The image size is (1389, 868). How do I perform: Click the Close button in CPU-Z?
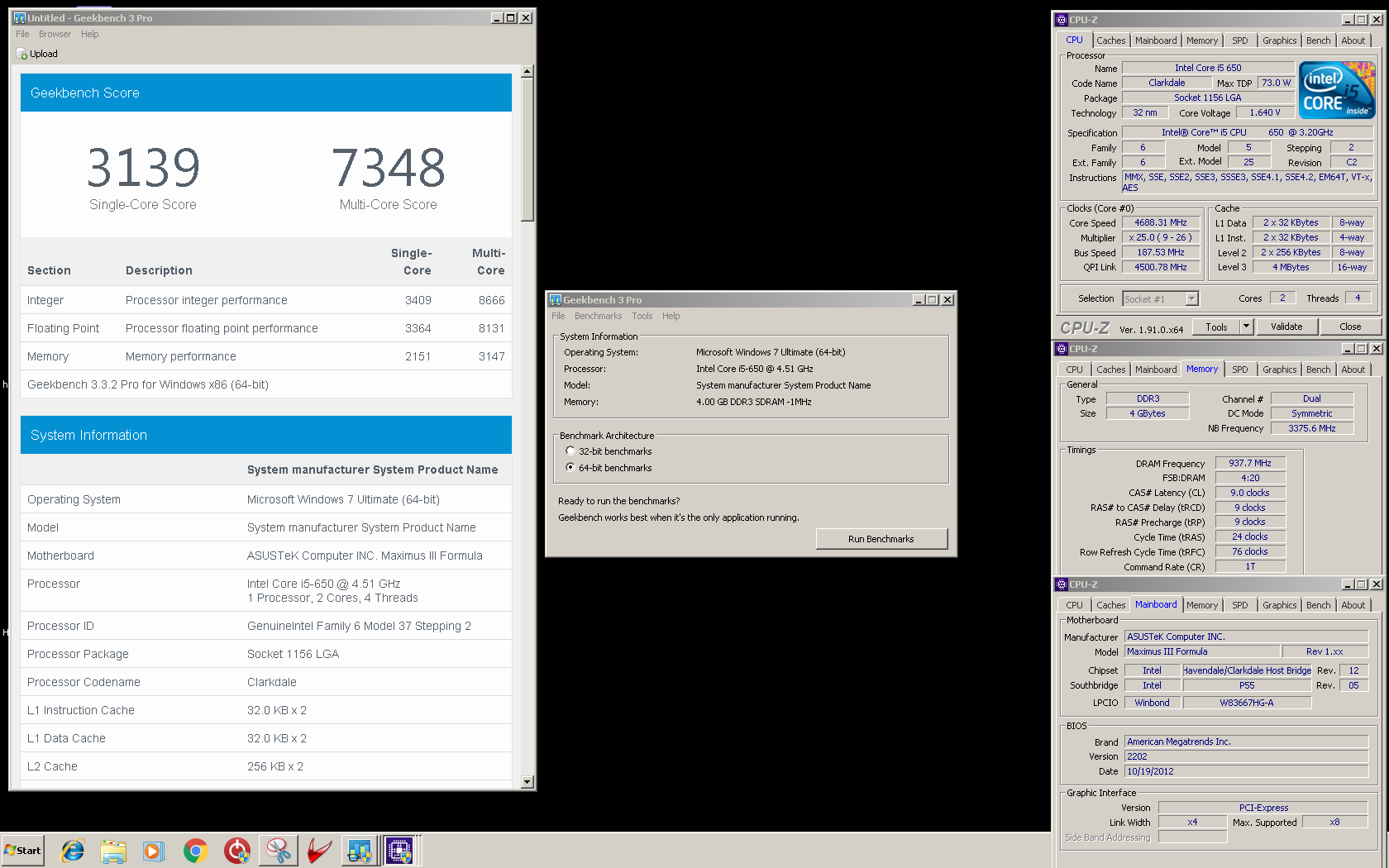1350,327
